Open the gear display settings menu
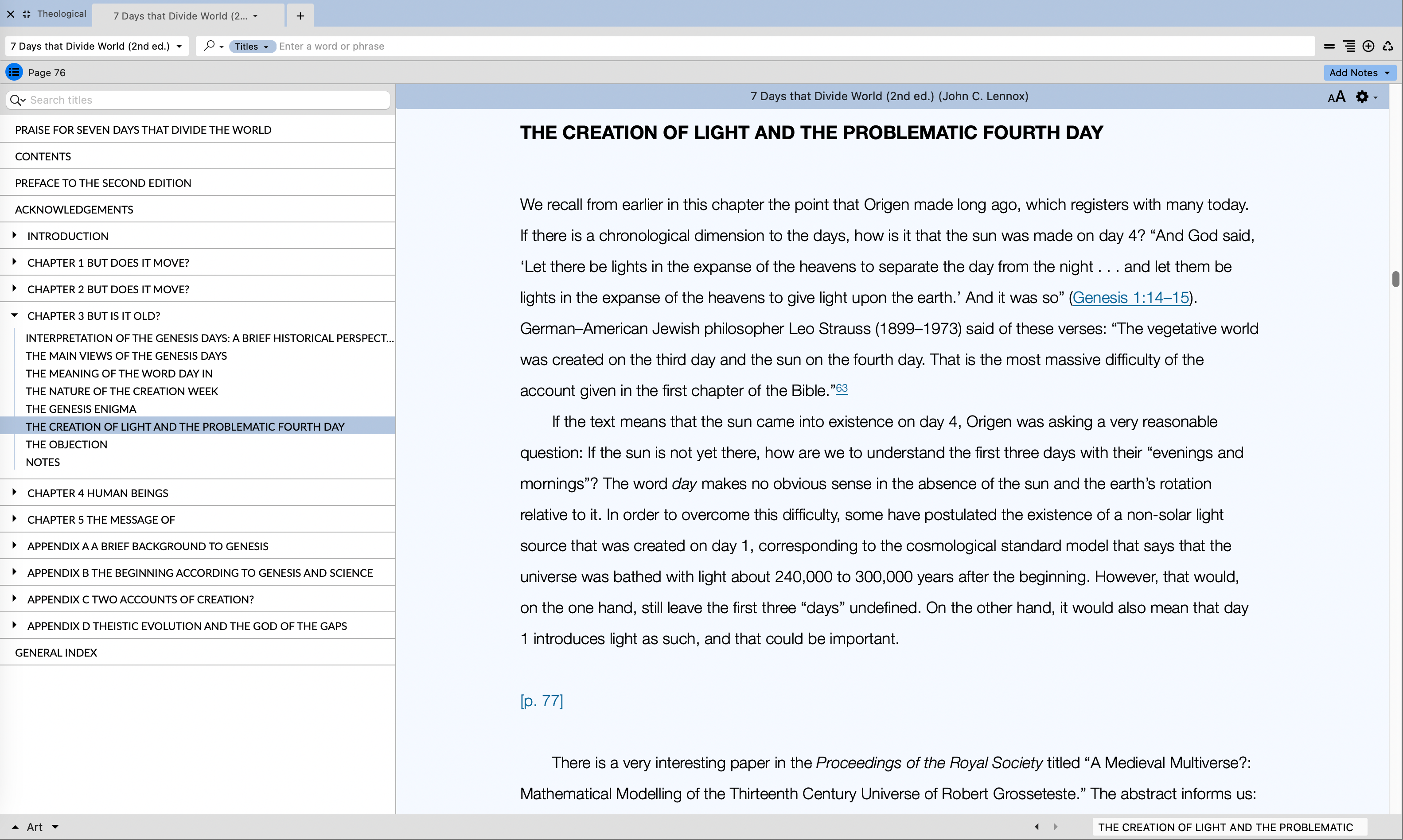This screenshot has width=1403, height=840. (1366, 97)
